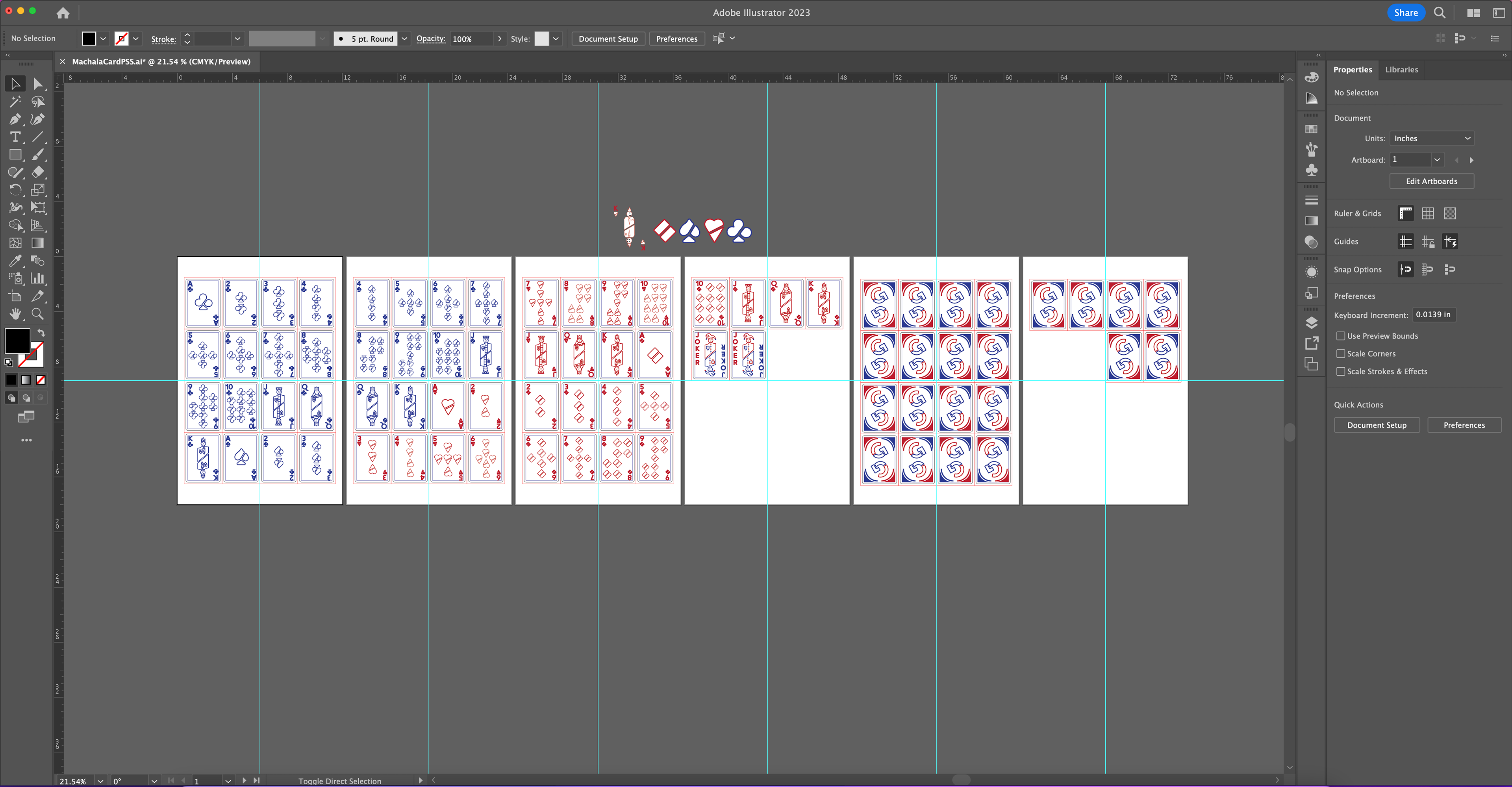
Task: Click the home icon
Action: pyautogui.click(x=63, y=12)
